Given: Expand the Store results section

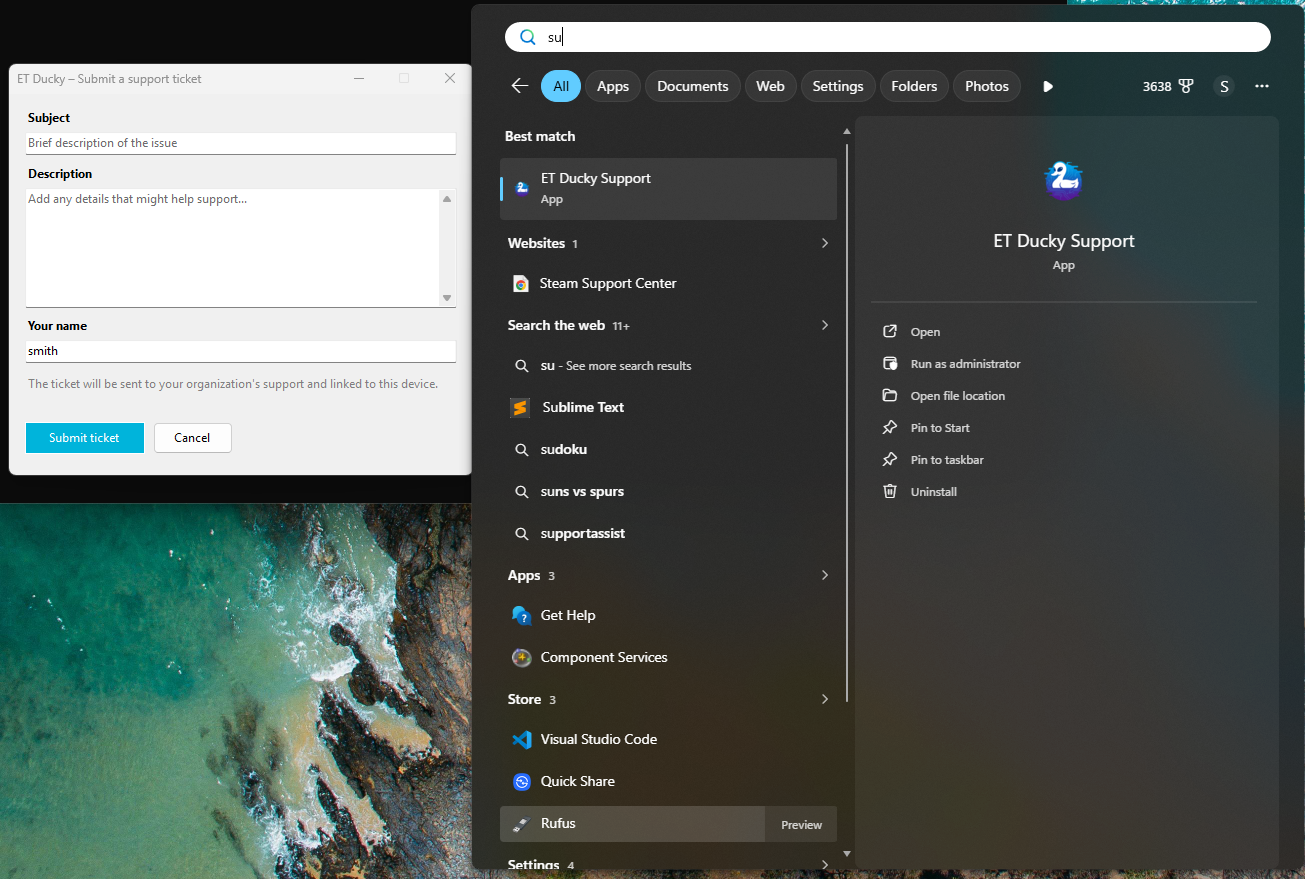Looking at the screenshot, I should (x=824, y=699).
